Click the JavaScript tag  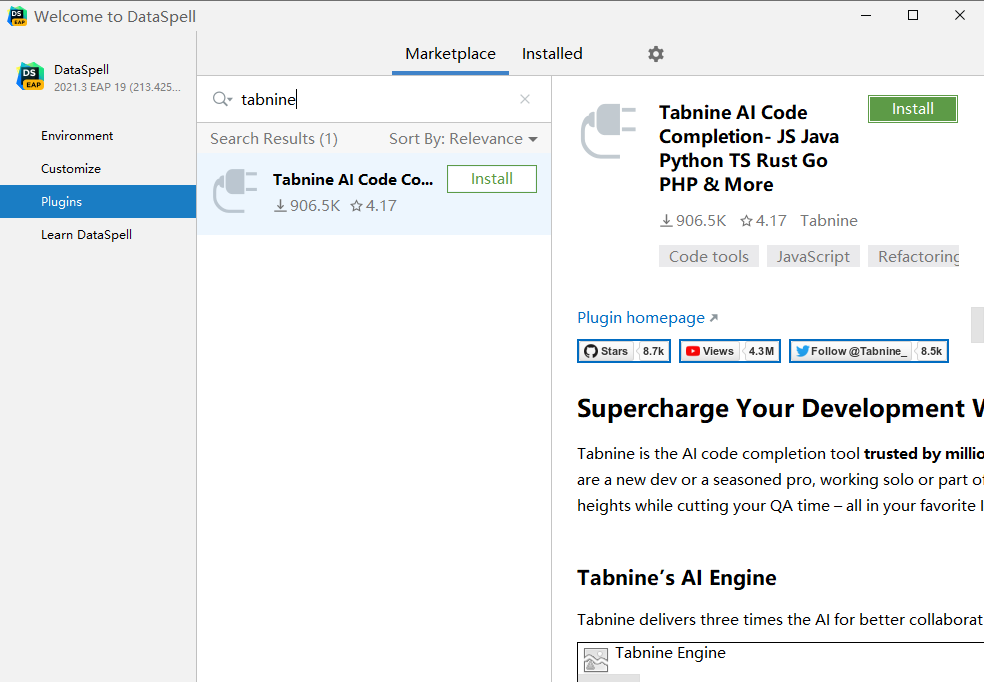813,257
